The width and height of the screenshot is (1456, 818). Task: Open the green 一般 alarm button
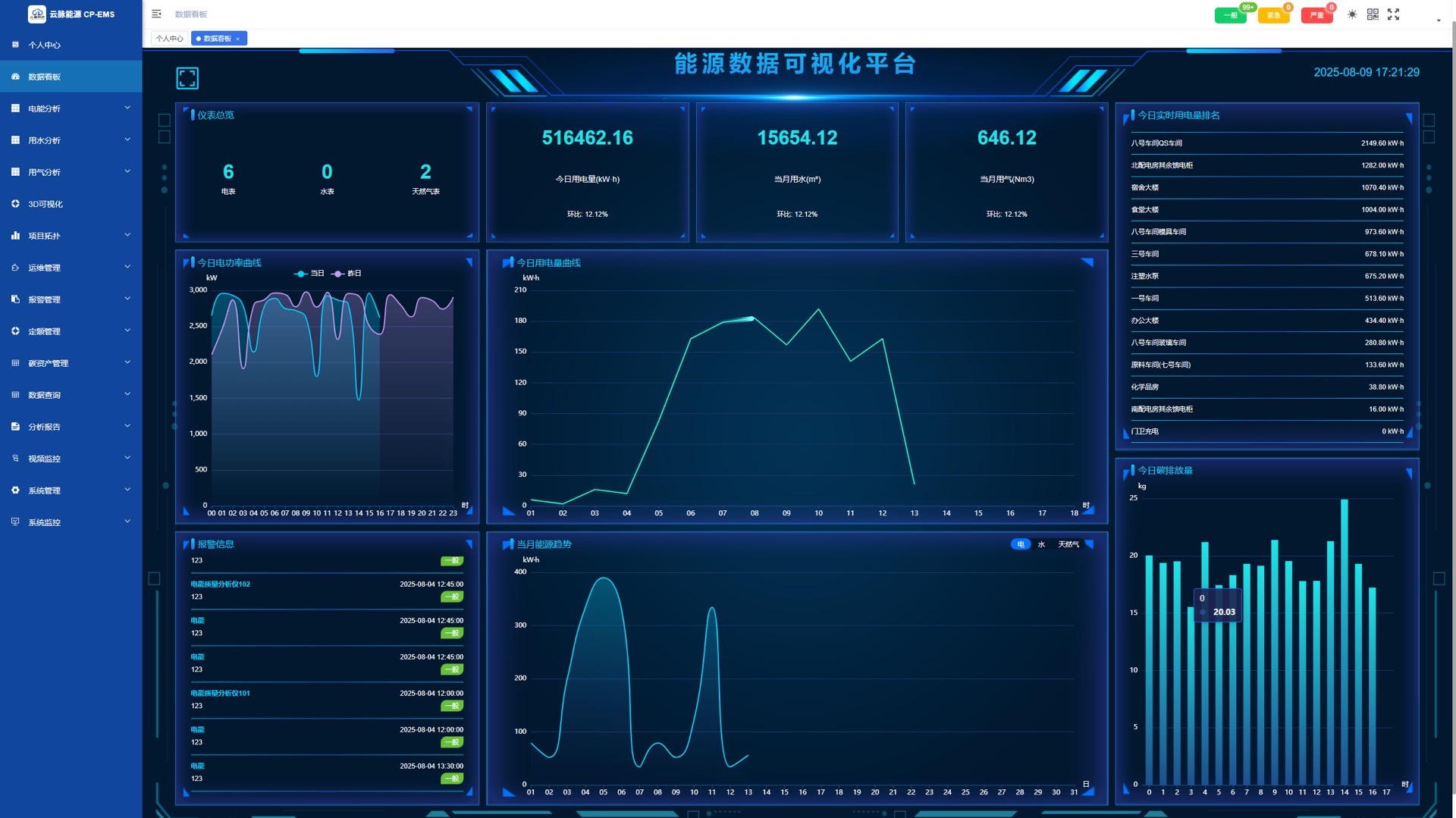click(x=1230, y=15)
